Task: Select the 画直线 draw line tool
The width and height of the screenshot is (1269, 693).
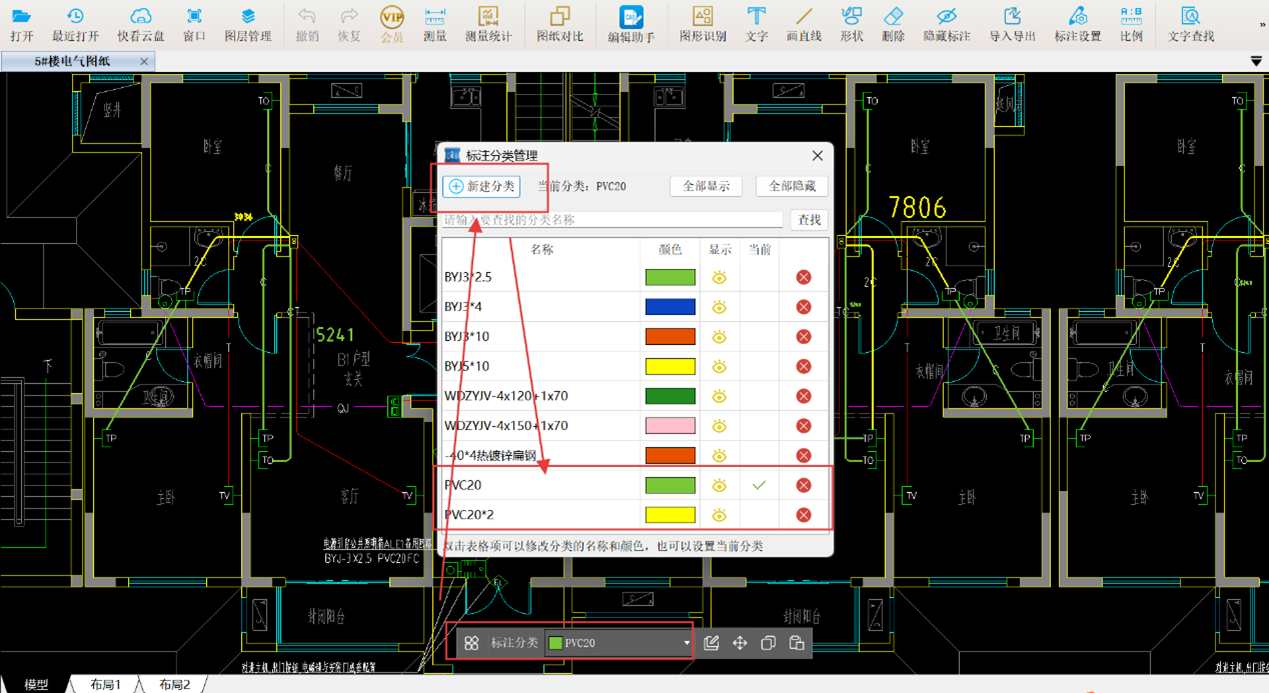Action: coord(803,23)
